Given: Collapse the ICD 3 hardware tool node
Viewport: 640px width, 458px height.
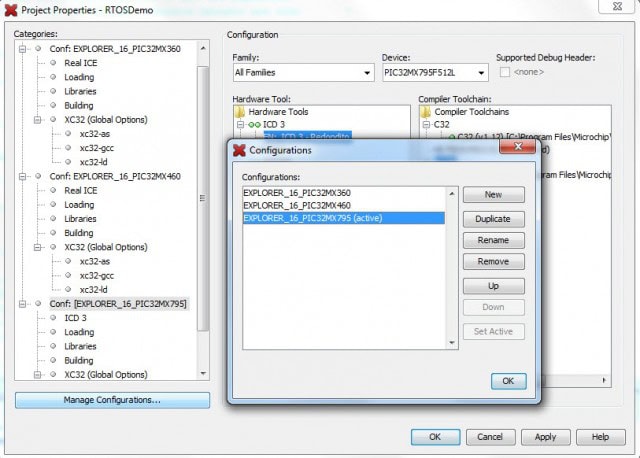Looking at the screenshot, I should (240, 125).
